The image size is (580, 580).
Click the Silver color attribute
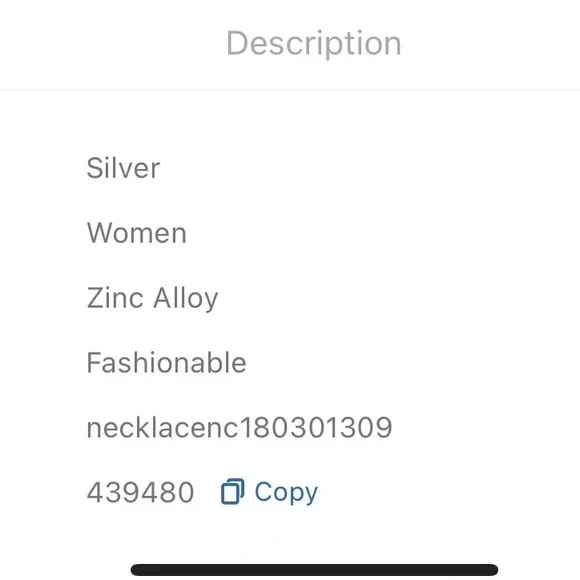click(x=123, y=168)
